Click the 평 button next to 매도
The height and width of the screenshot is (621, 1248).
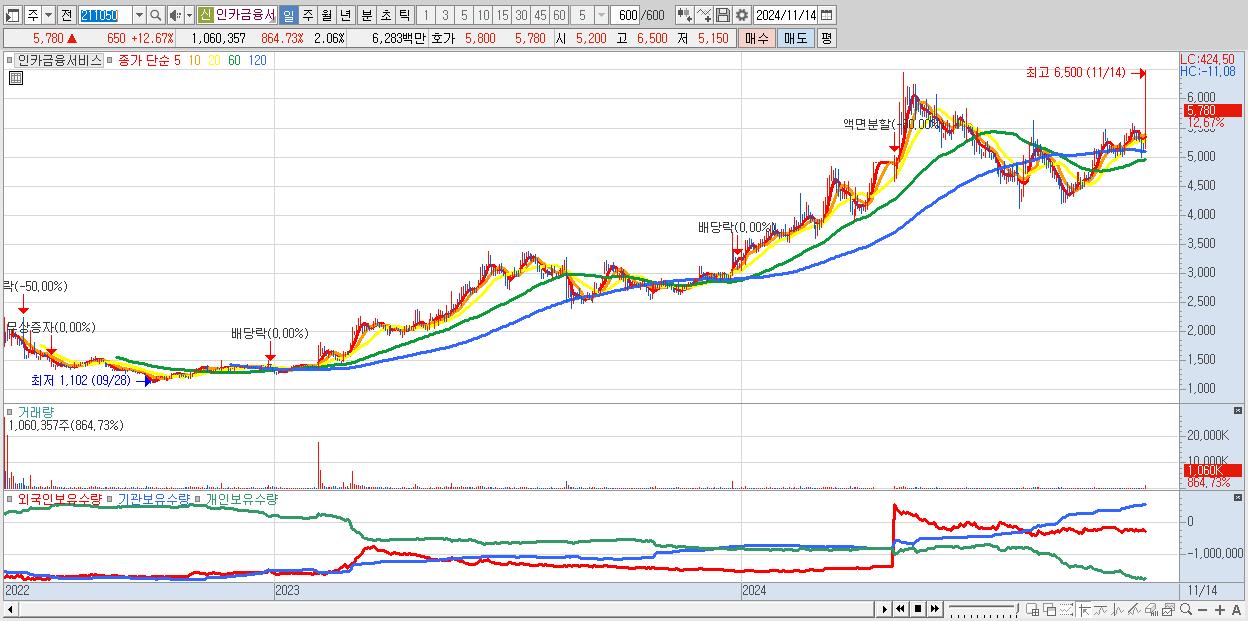(x=826, y=38)
